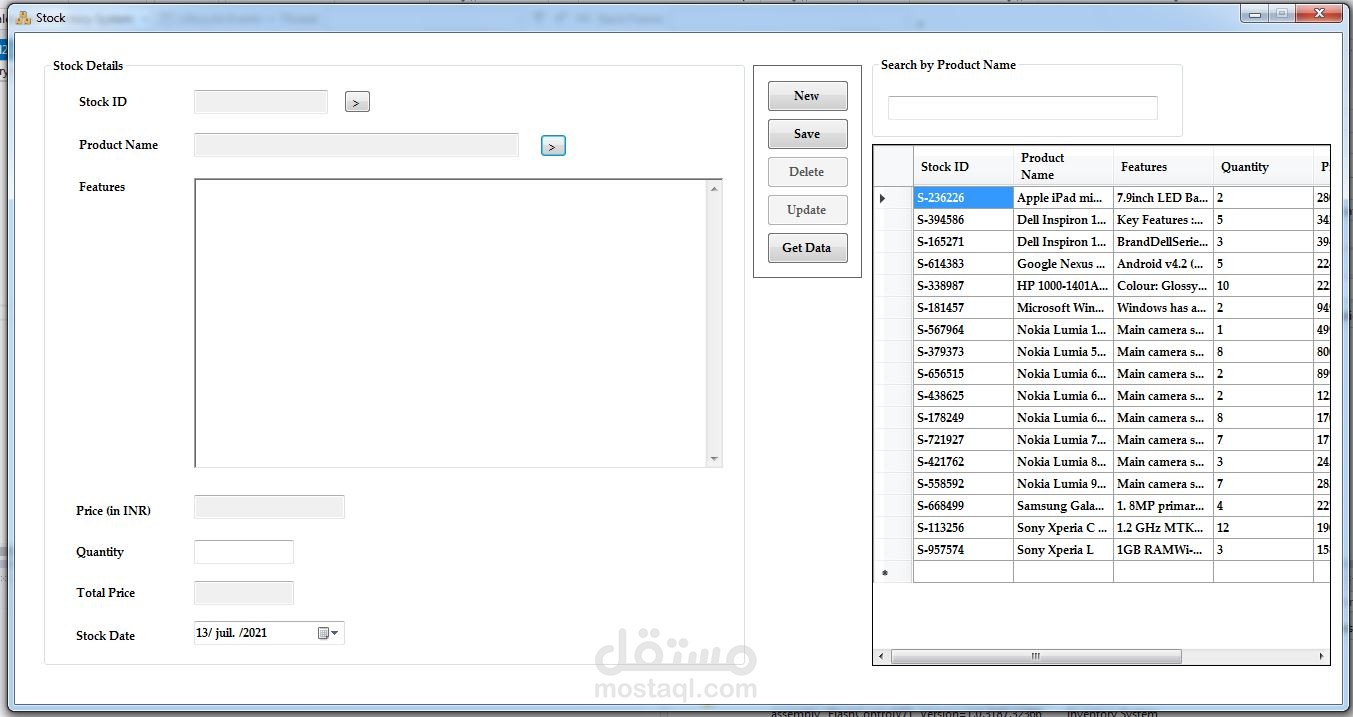Click the Delete button
The image size is (1353, 717).
[807, 172]
